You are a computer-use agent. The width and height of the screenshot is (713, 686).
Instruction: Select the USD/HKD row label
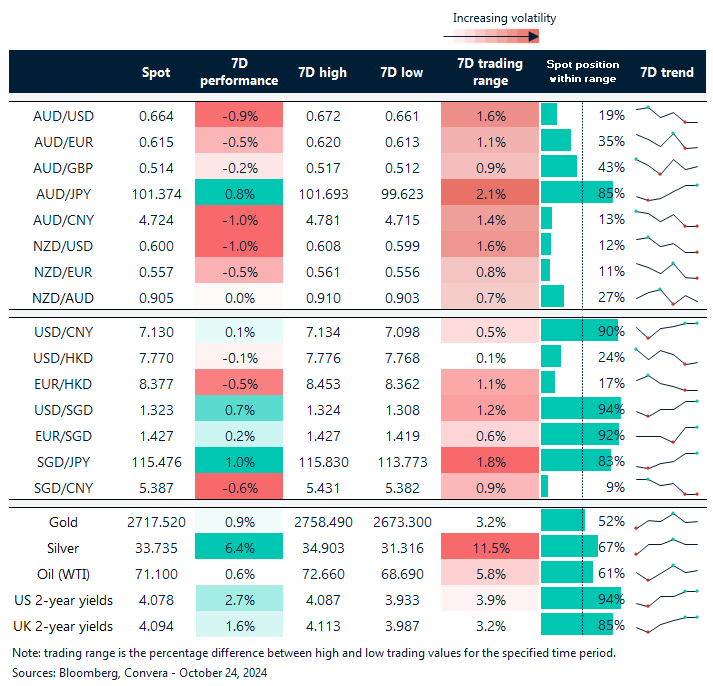[63, 358]
